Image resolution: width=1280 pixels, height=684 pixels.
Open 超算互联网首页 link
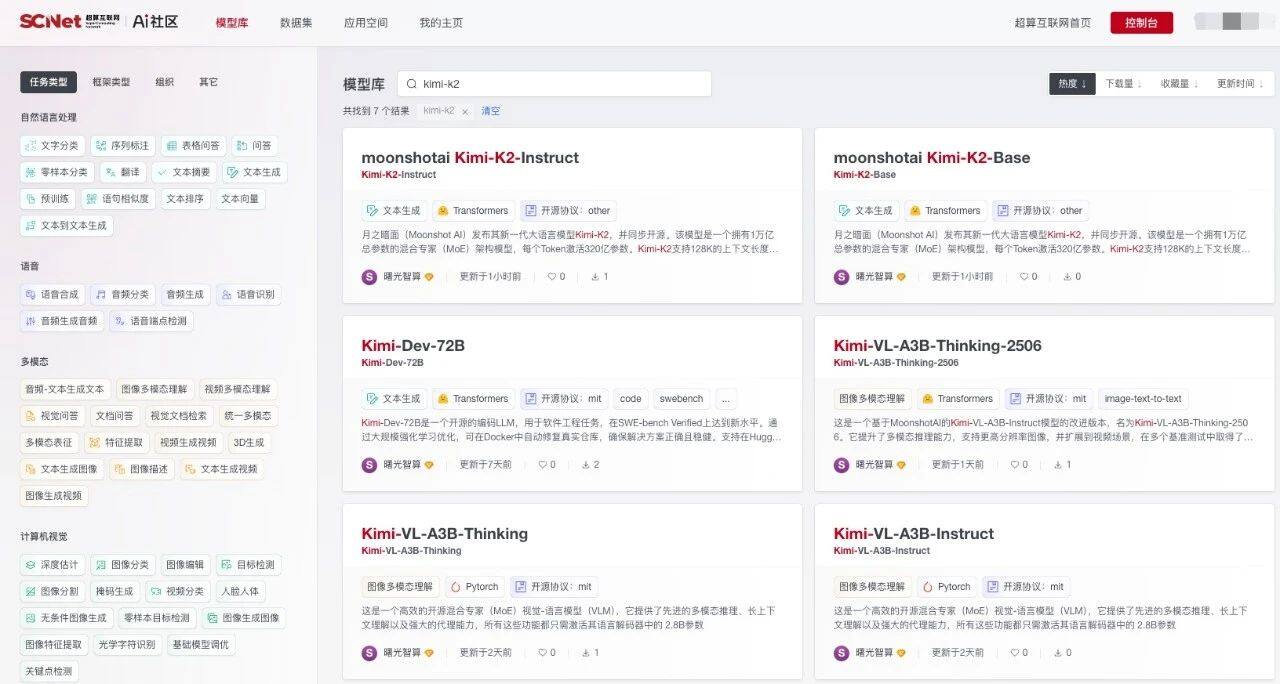1052,22
